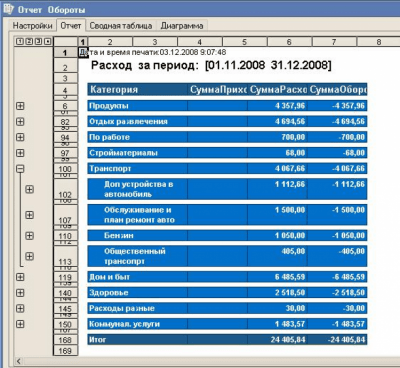Select column header 2
This screenshot has width=400, height=368.
[x=110, y=42]
